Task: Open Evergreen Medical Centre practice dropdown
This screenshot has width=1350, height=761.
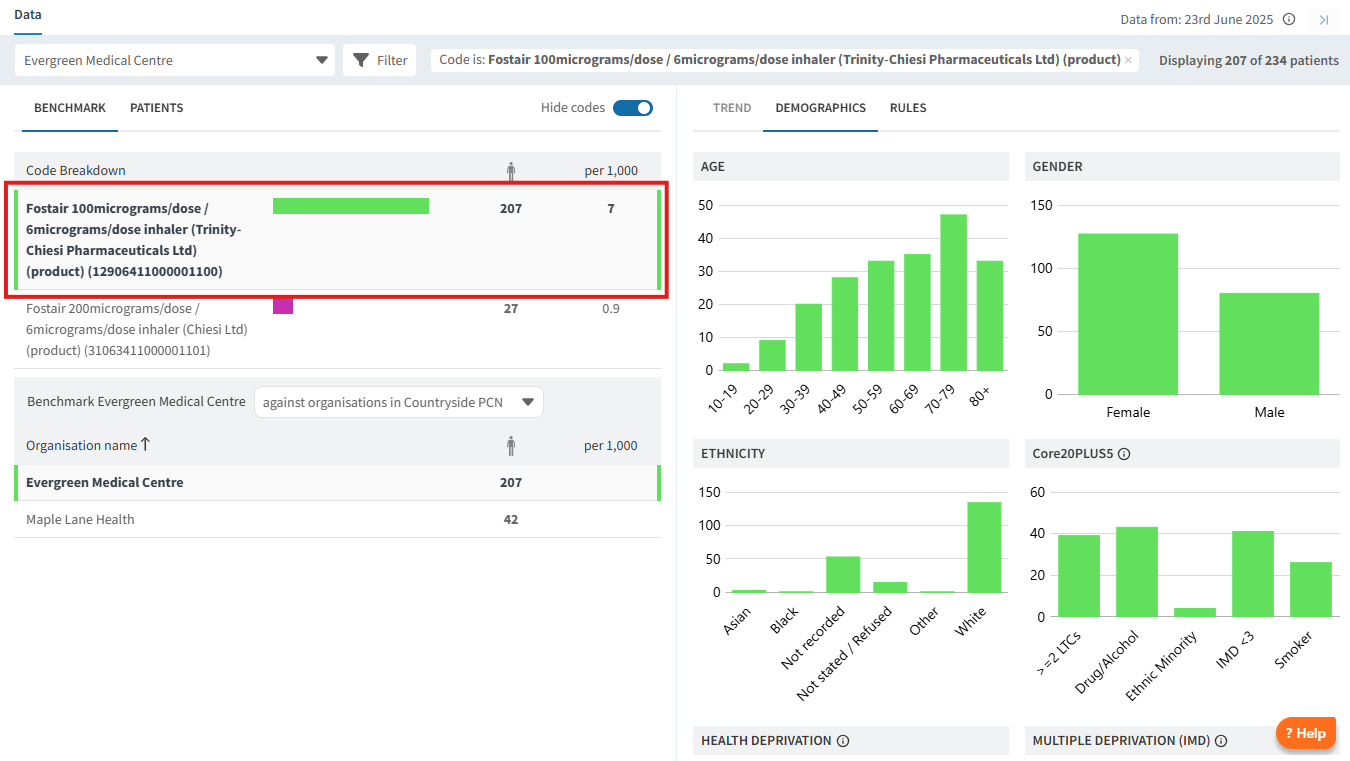Action: (175, 60)
